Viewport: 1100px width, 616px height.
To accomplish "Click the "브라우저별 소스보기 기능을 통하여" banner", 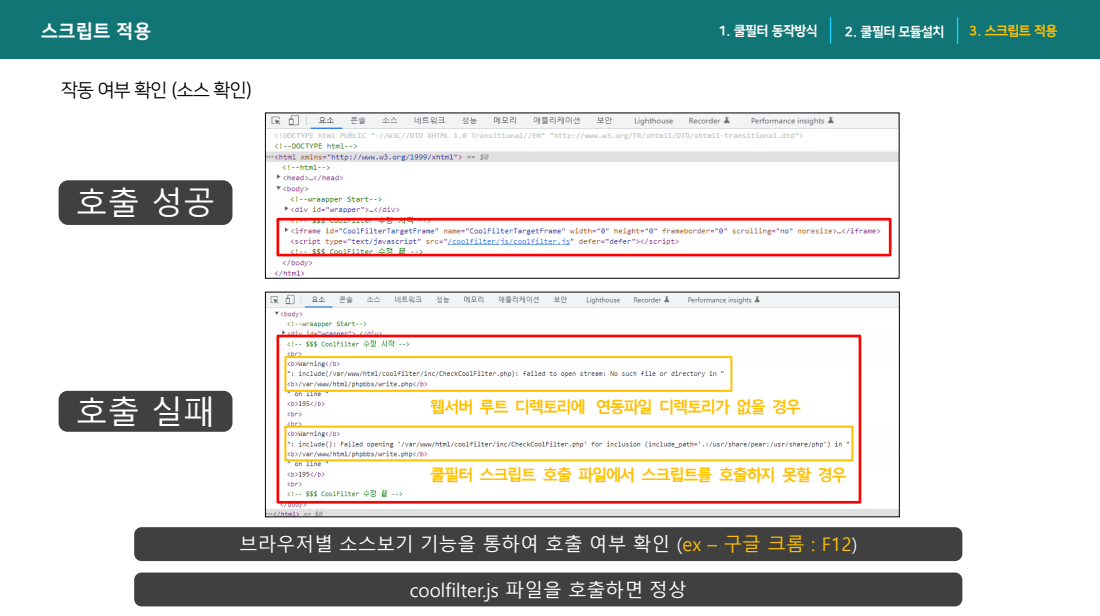I will click(x=548, y=544).
